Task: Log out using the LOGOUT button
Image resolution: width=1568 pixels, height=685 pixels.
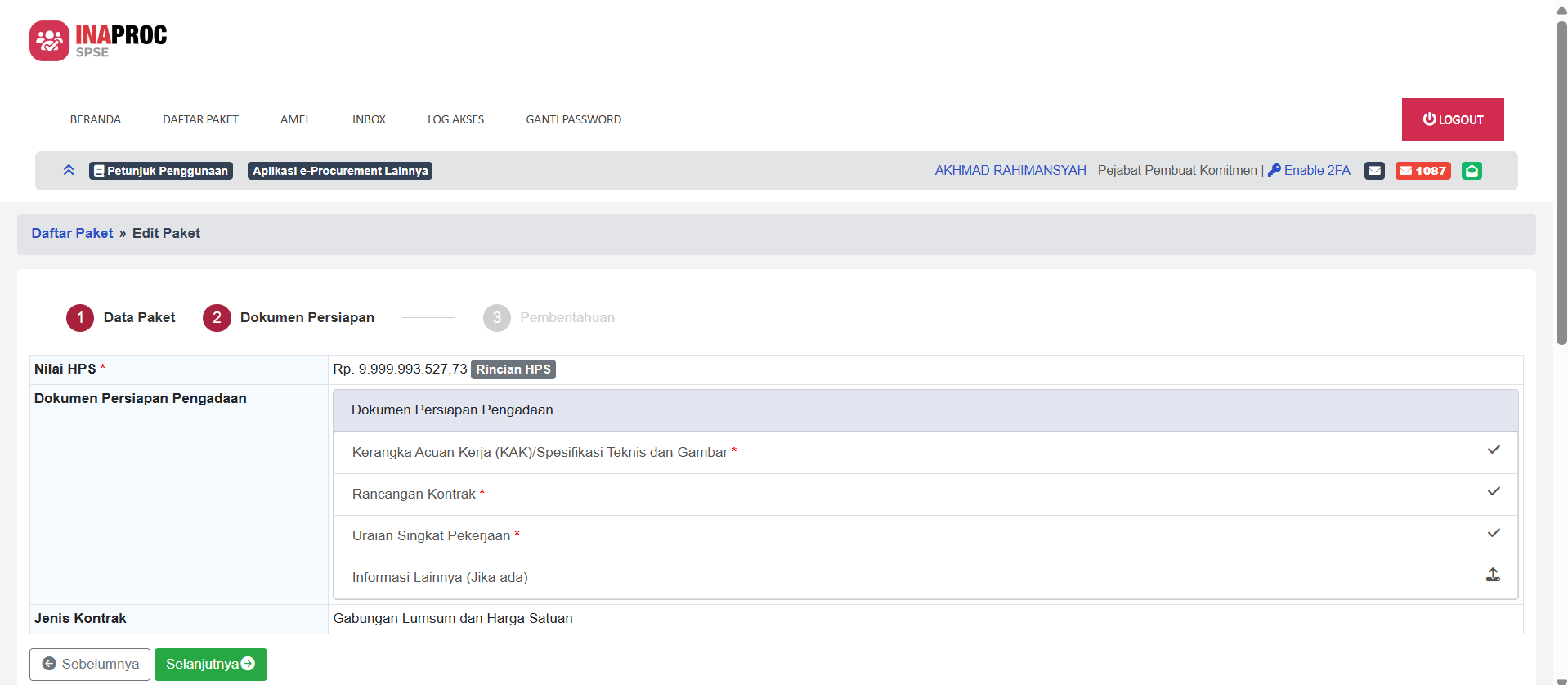Action: (1452, 119)
